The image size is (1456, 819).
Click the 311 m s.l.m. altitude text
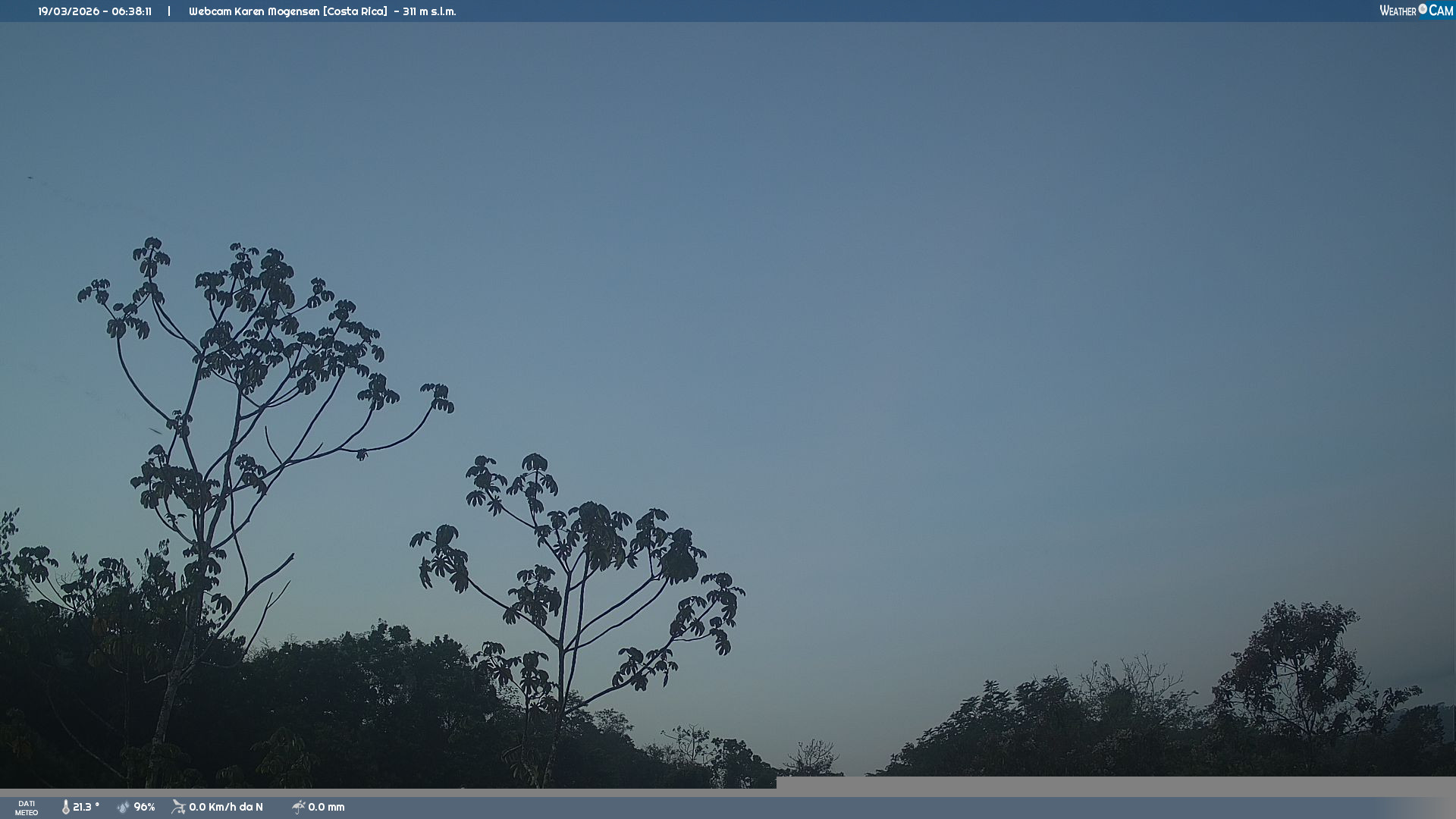(x=429, y=11)
